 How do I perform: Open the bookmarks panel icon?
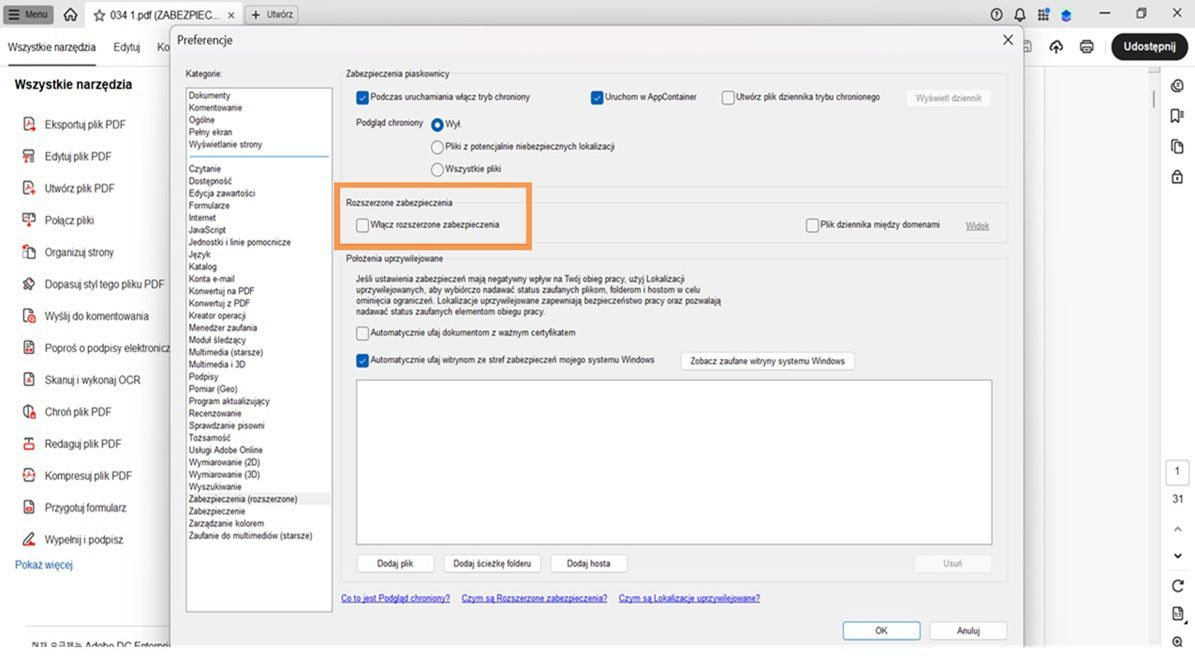click(1177, 116)
